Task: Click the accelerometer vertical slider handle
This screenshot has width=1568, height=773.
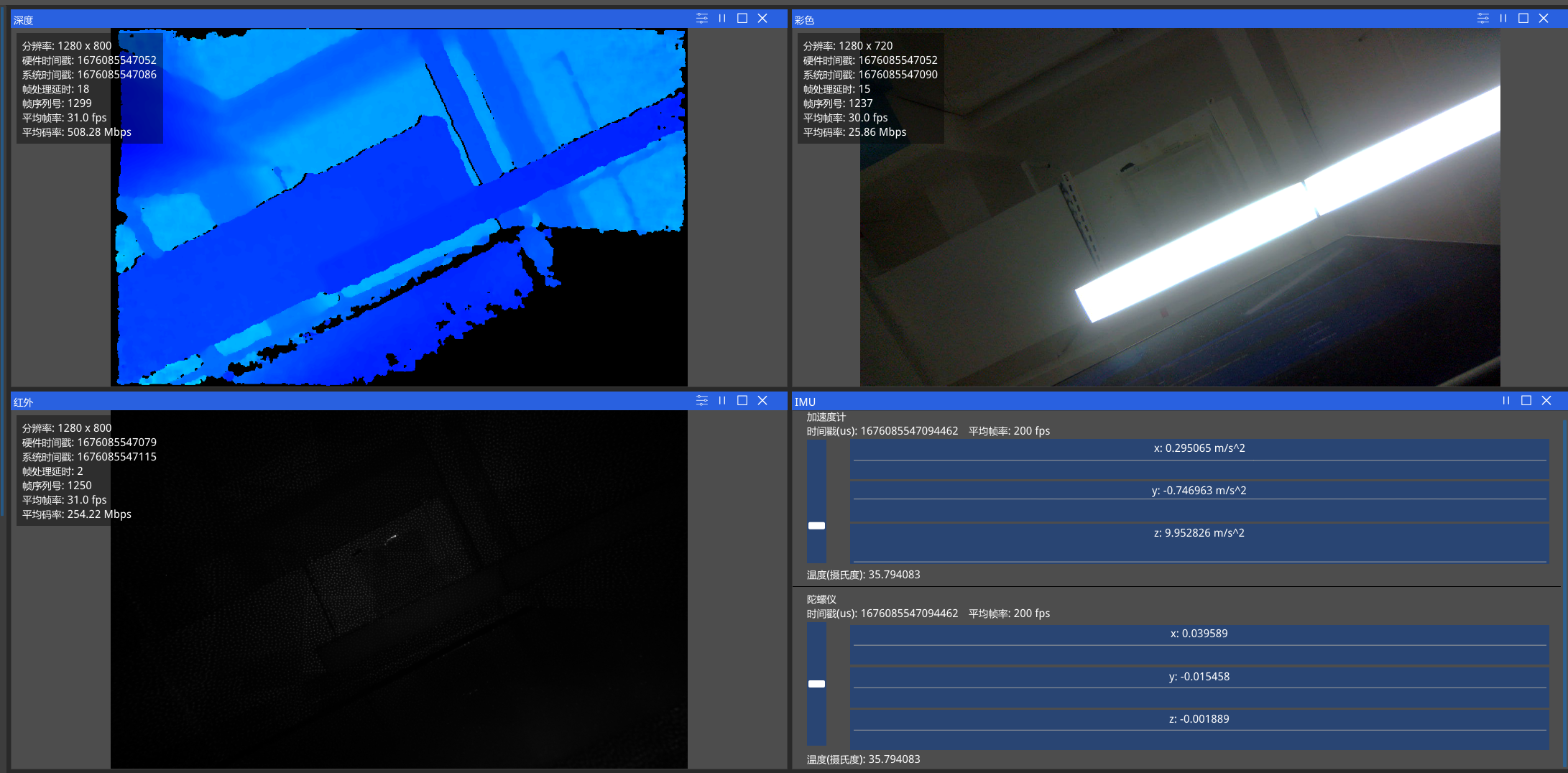Action: 816,526
